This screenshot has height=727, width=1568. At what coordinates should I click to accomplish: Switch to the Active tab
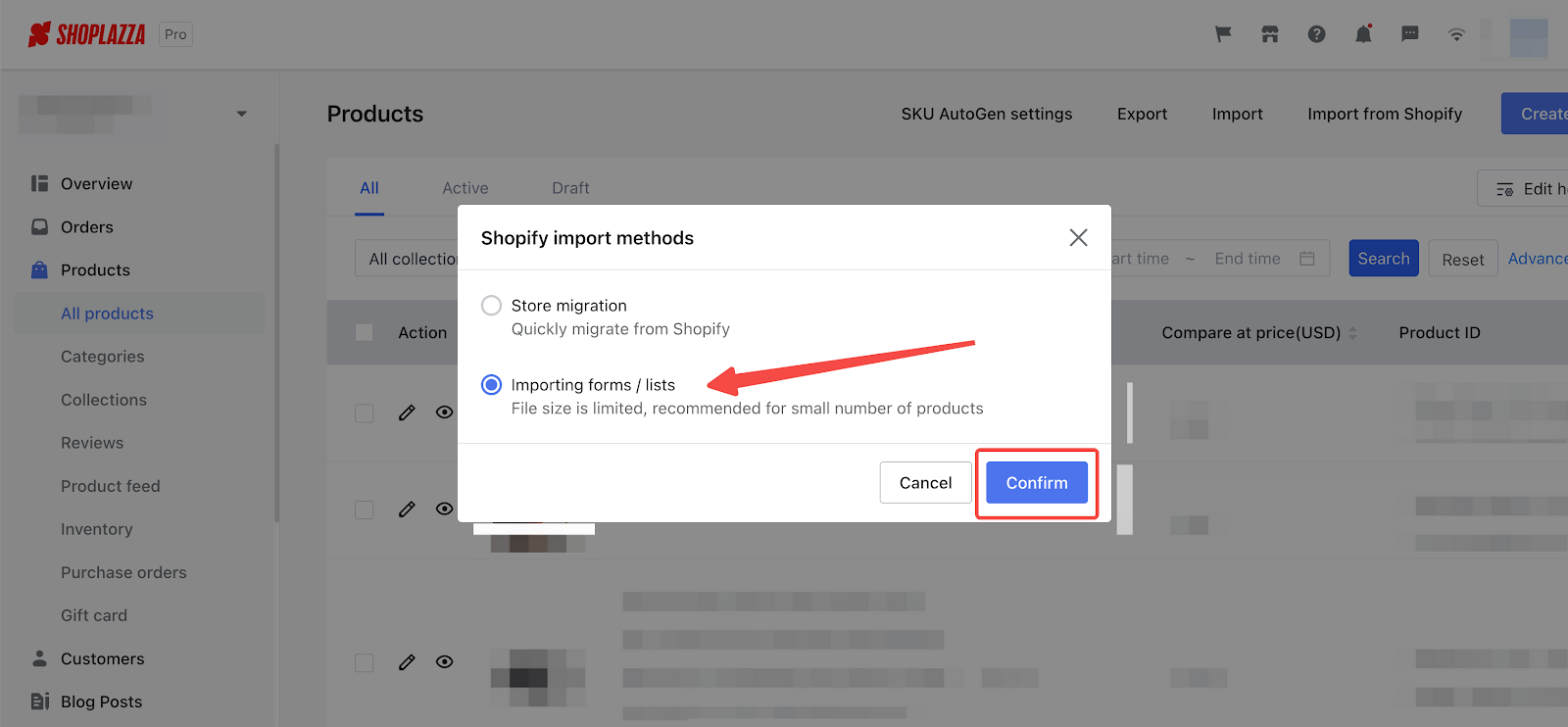465,188
